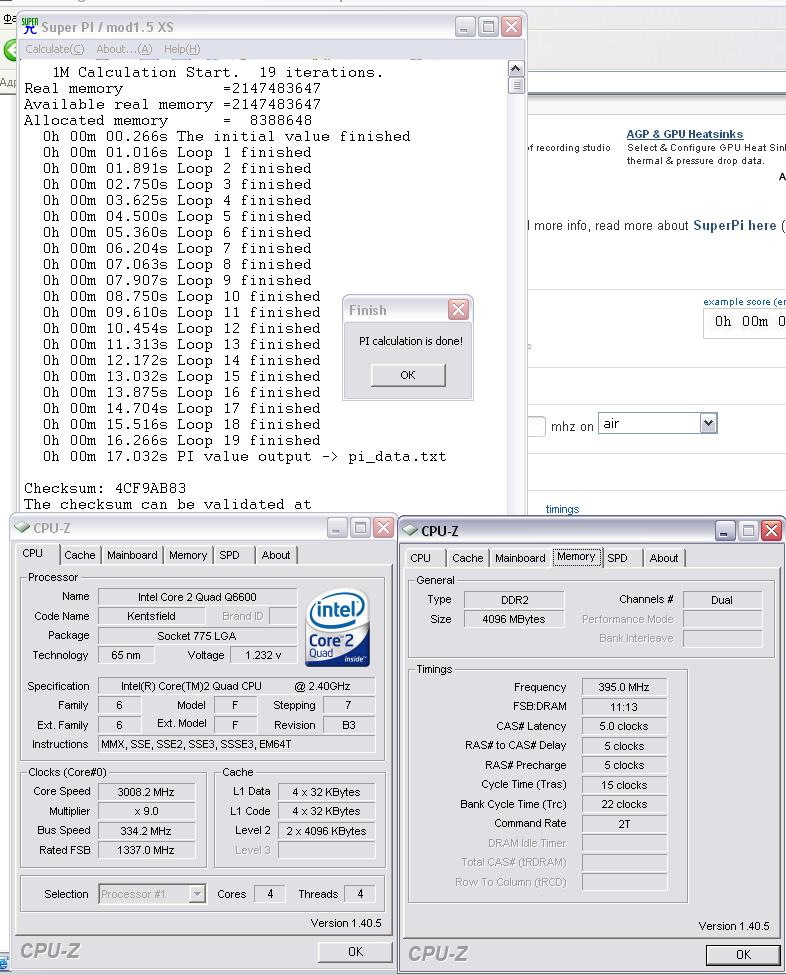
Task: Click the FSB:DRAM ratio 11:13
Action: coord(624,706)
